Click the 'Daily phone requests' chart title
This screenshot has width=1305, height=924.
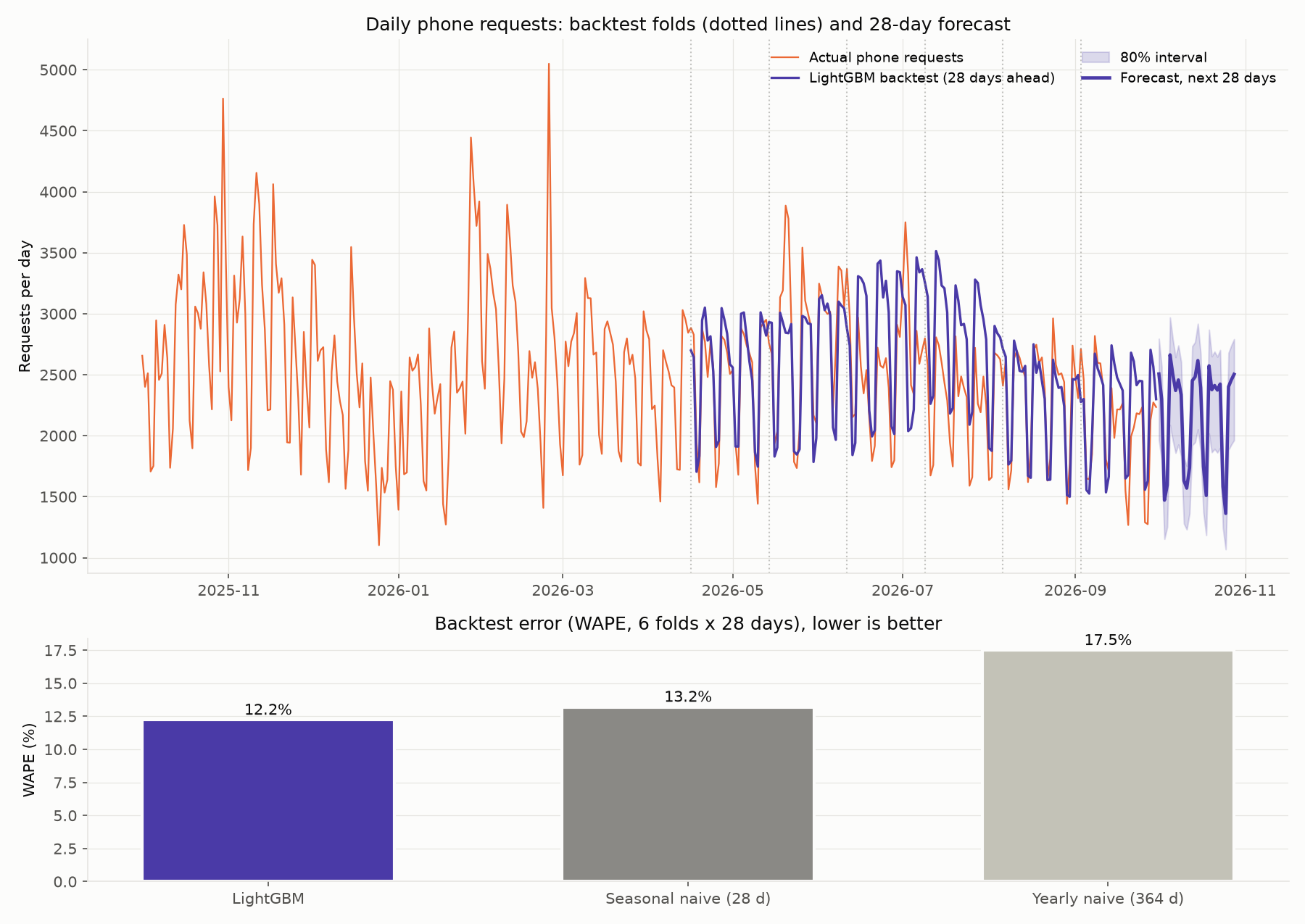coord(687,25)
